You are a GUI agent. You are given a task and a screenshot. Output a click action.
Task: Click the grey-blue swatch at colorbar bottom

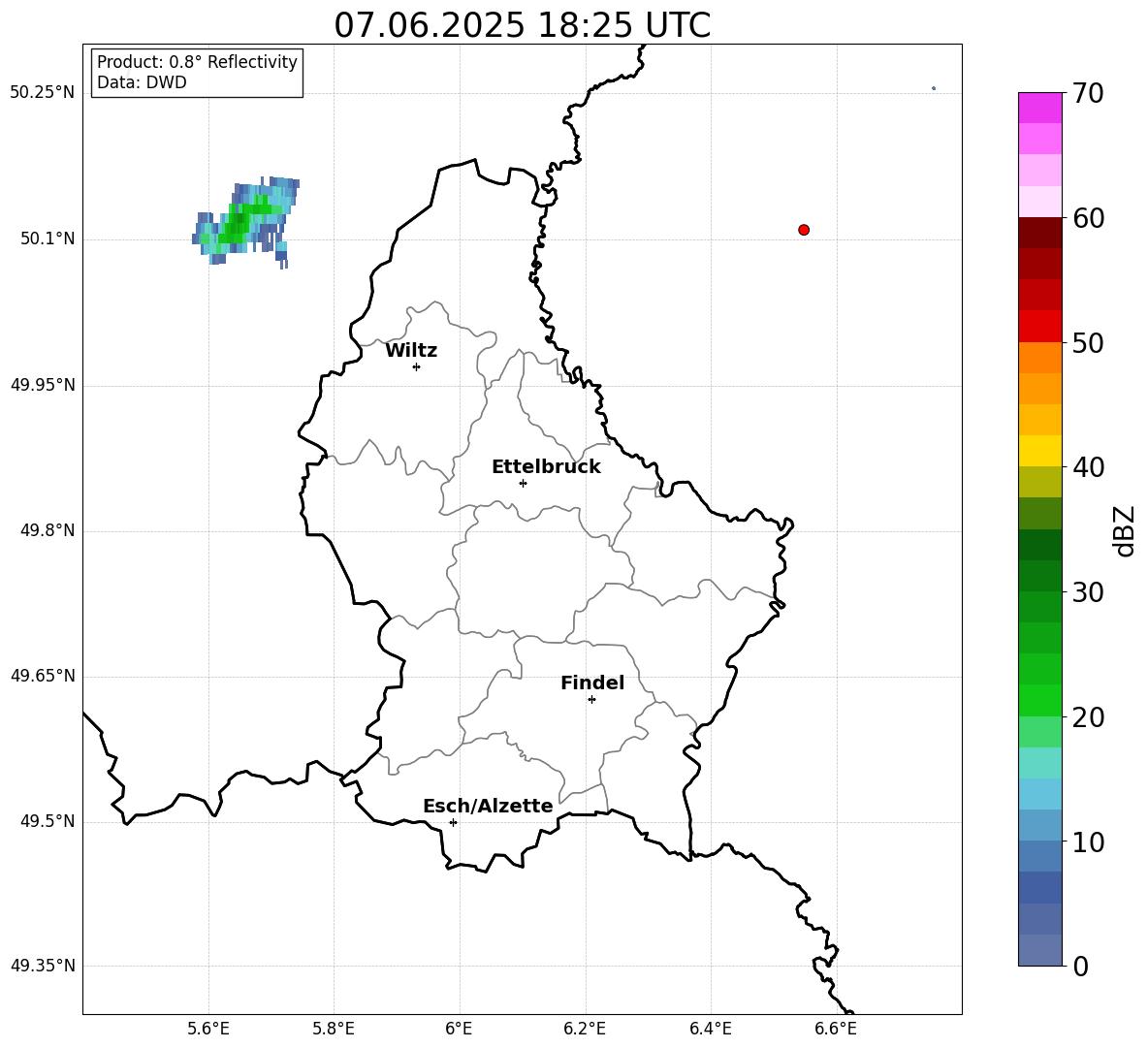(x=1039, y=950)
